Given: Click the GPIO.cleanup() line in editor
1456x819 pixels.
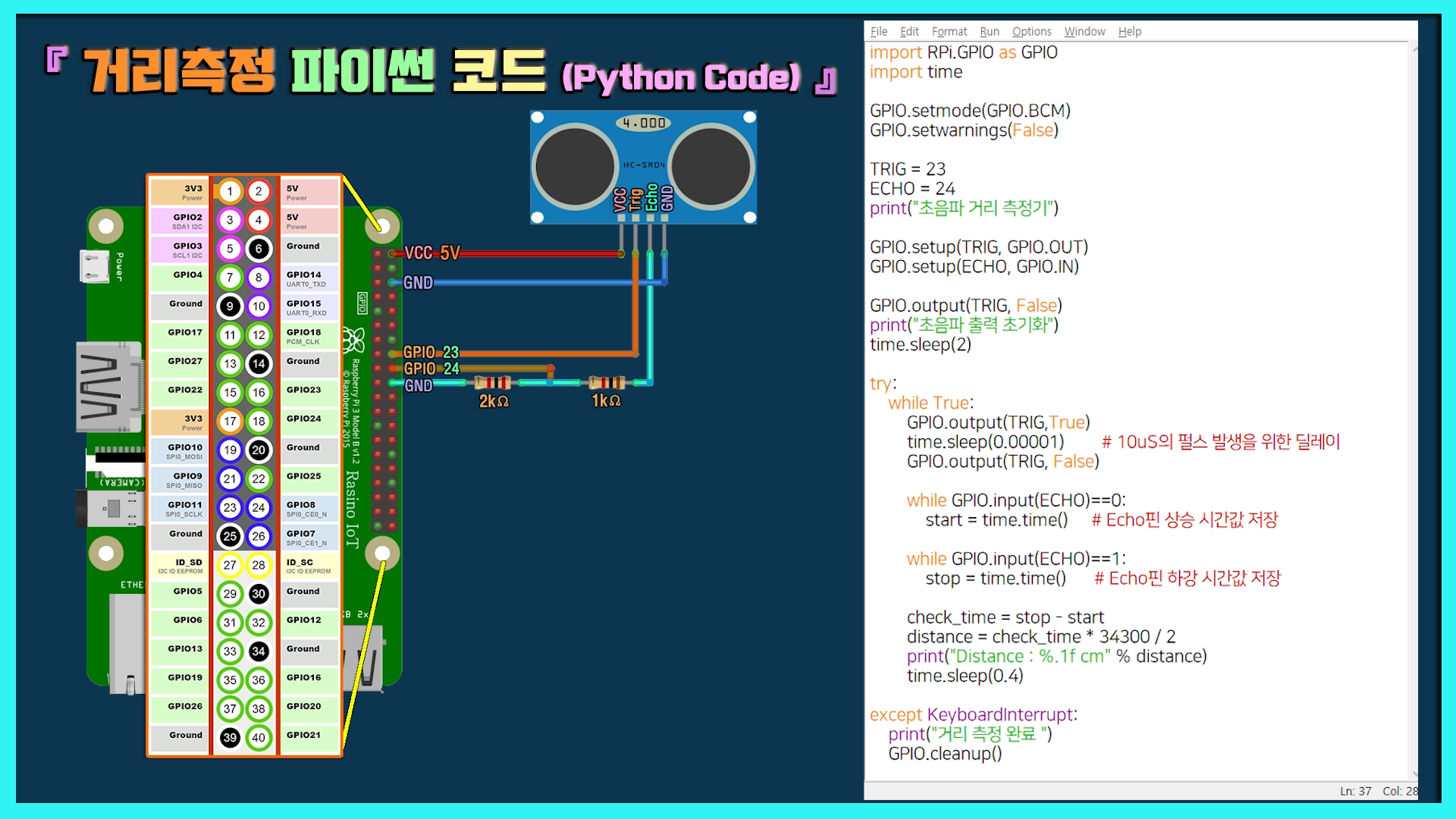Looking at the screenshot, I should 945,754.
